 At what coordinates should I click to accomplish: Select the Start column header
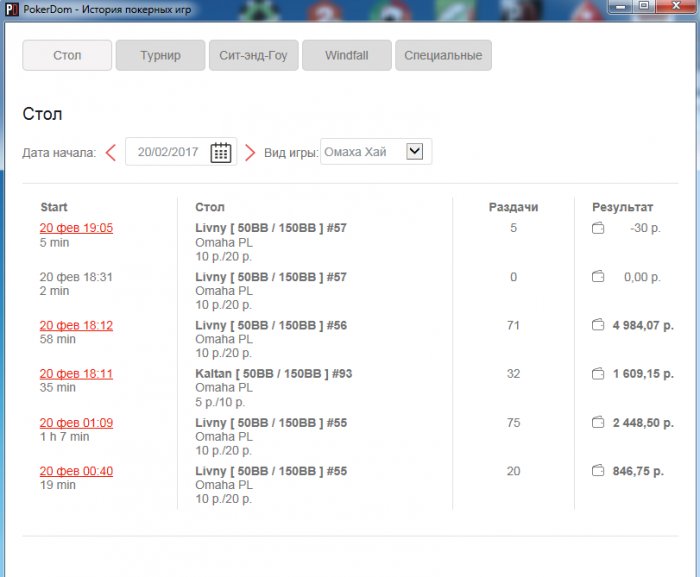(54, 207)
